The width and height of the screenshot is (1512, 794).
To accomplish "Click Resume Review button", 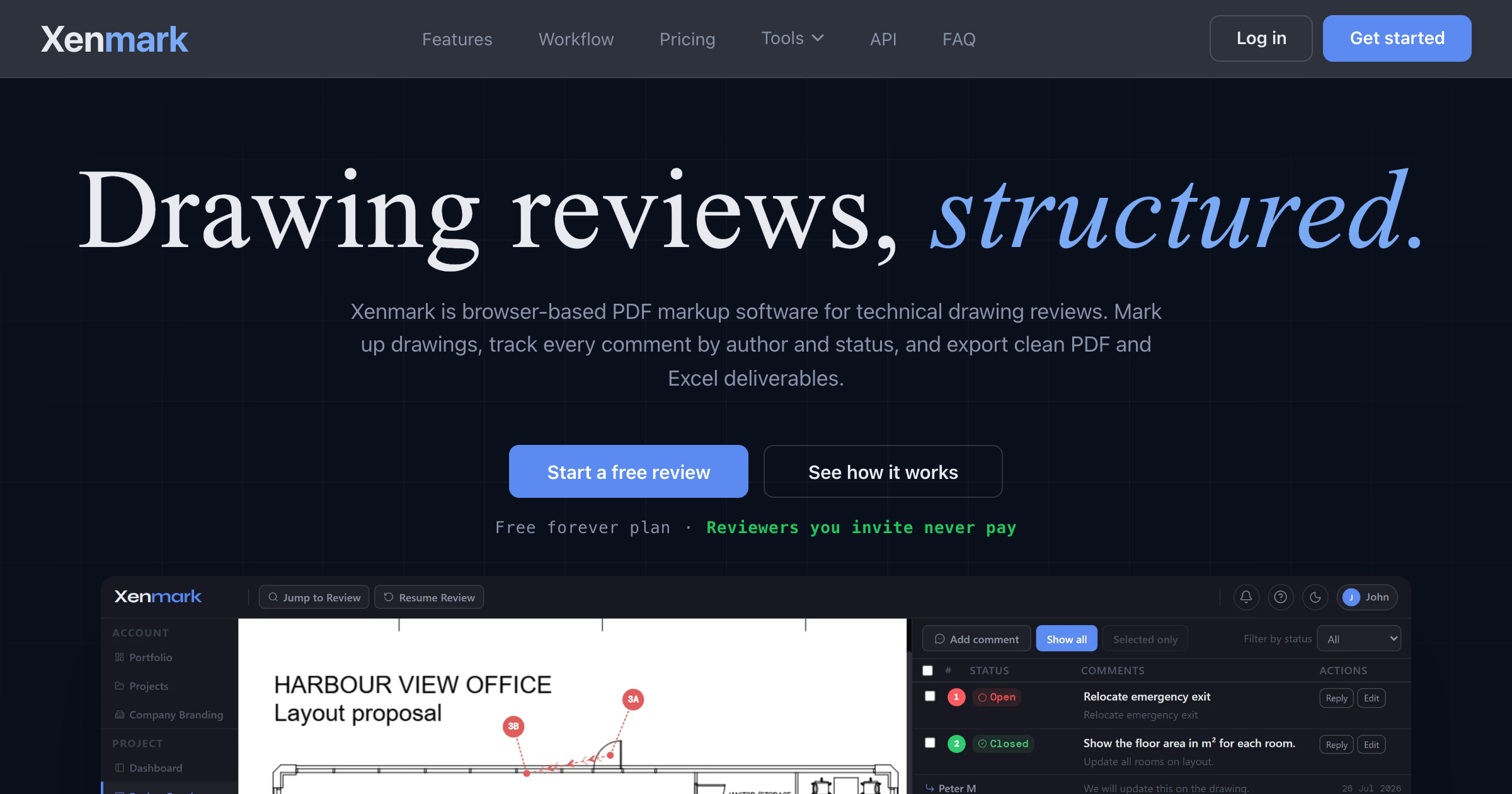I will 429,597.
